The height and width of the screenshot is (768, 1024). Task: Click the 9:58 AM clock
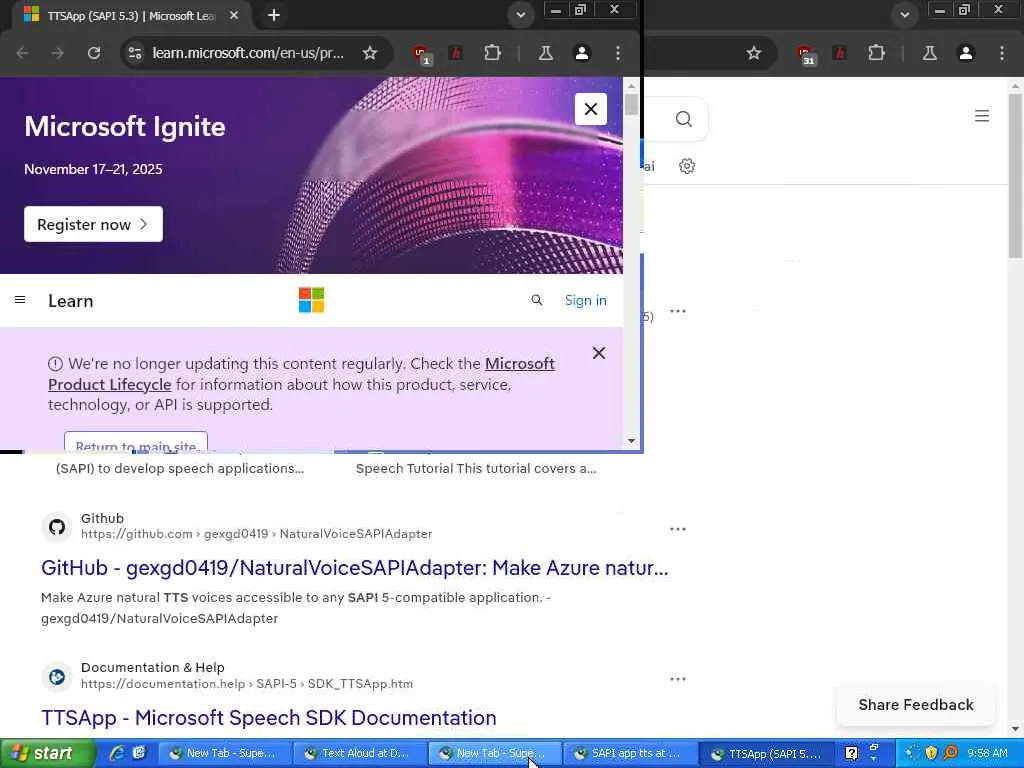(987, 753)
